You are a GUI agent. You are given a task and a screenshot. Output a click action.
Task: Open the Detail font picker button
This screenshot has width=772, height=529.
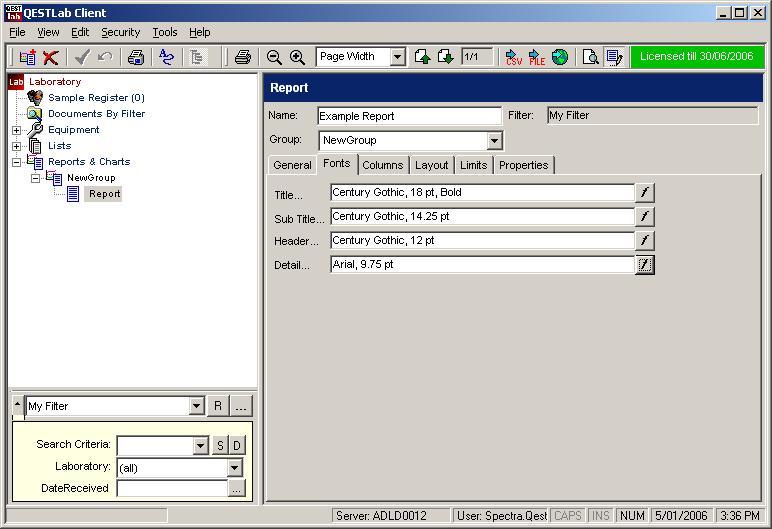pos(645,265)
